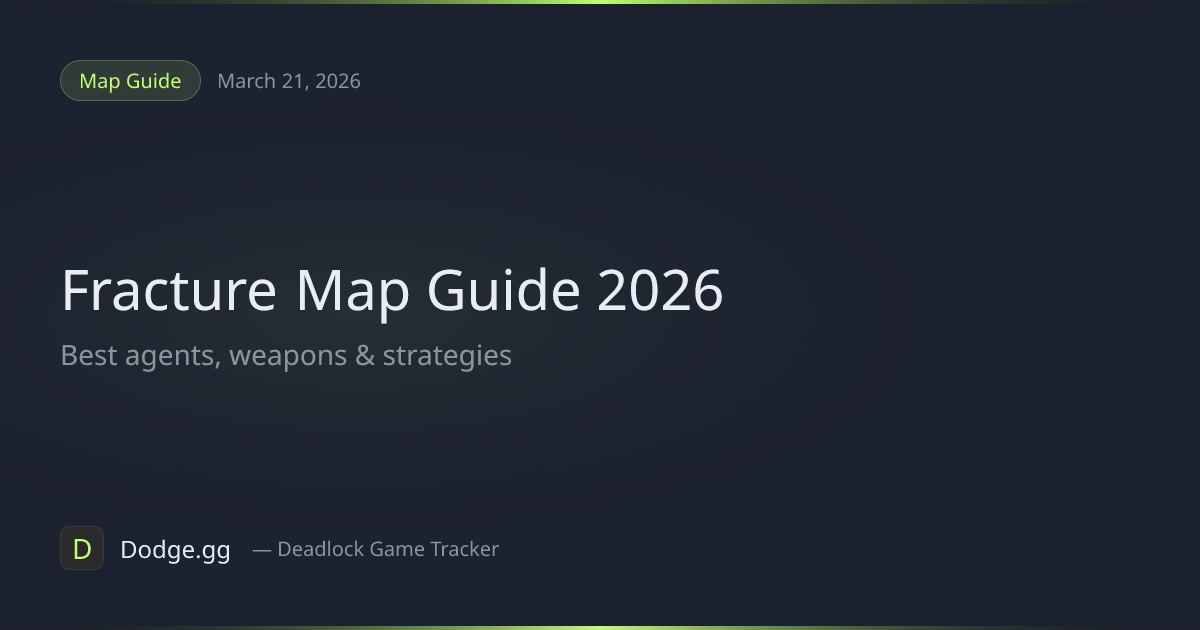The width and height of the screenshot is (1200, 630).
Task: Click the word Guide in the headline
Action: pos(503,291)
